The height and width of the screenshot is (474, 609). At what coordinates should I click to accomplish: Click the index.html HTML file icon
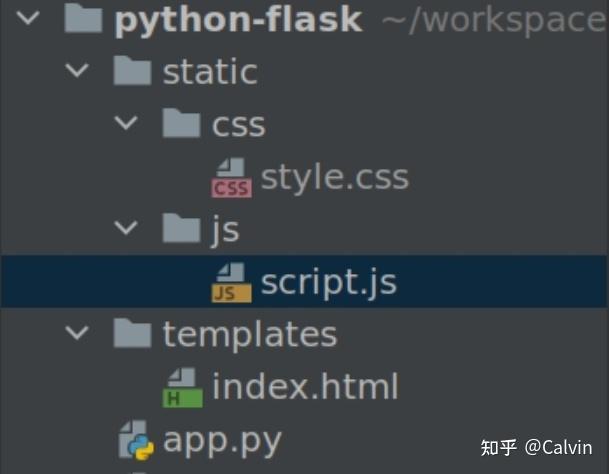coord(183,387)
